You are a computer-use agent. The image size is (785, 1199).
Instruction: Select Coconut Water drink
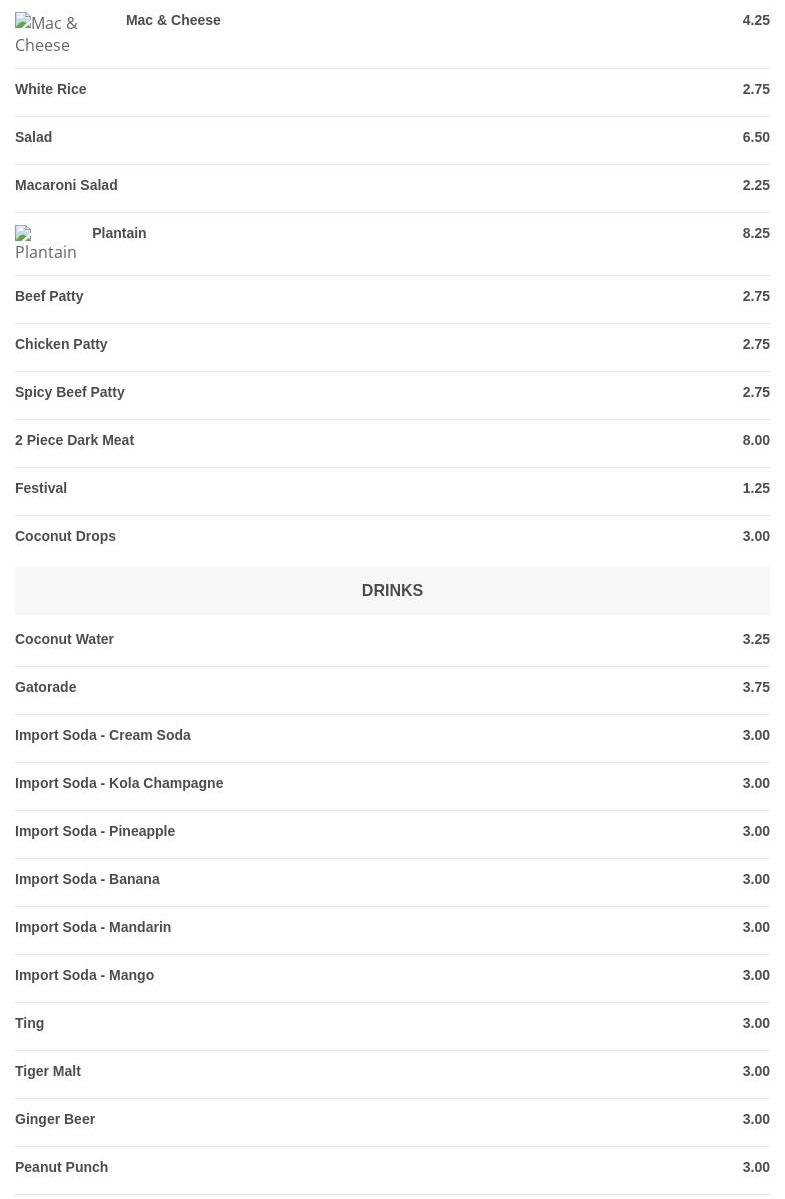(64, 639)
